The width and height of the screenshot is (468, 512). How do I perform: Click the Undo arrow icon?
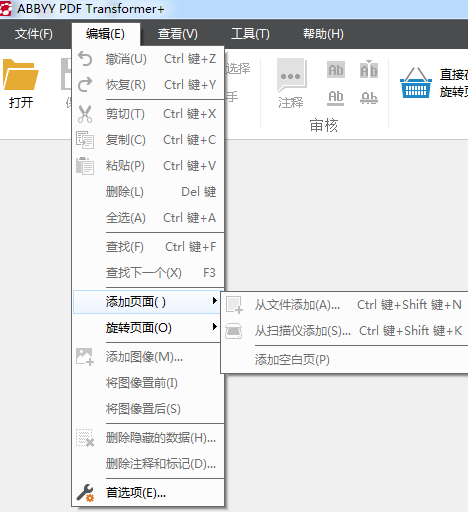click(x=85, y=59)
